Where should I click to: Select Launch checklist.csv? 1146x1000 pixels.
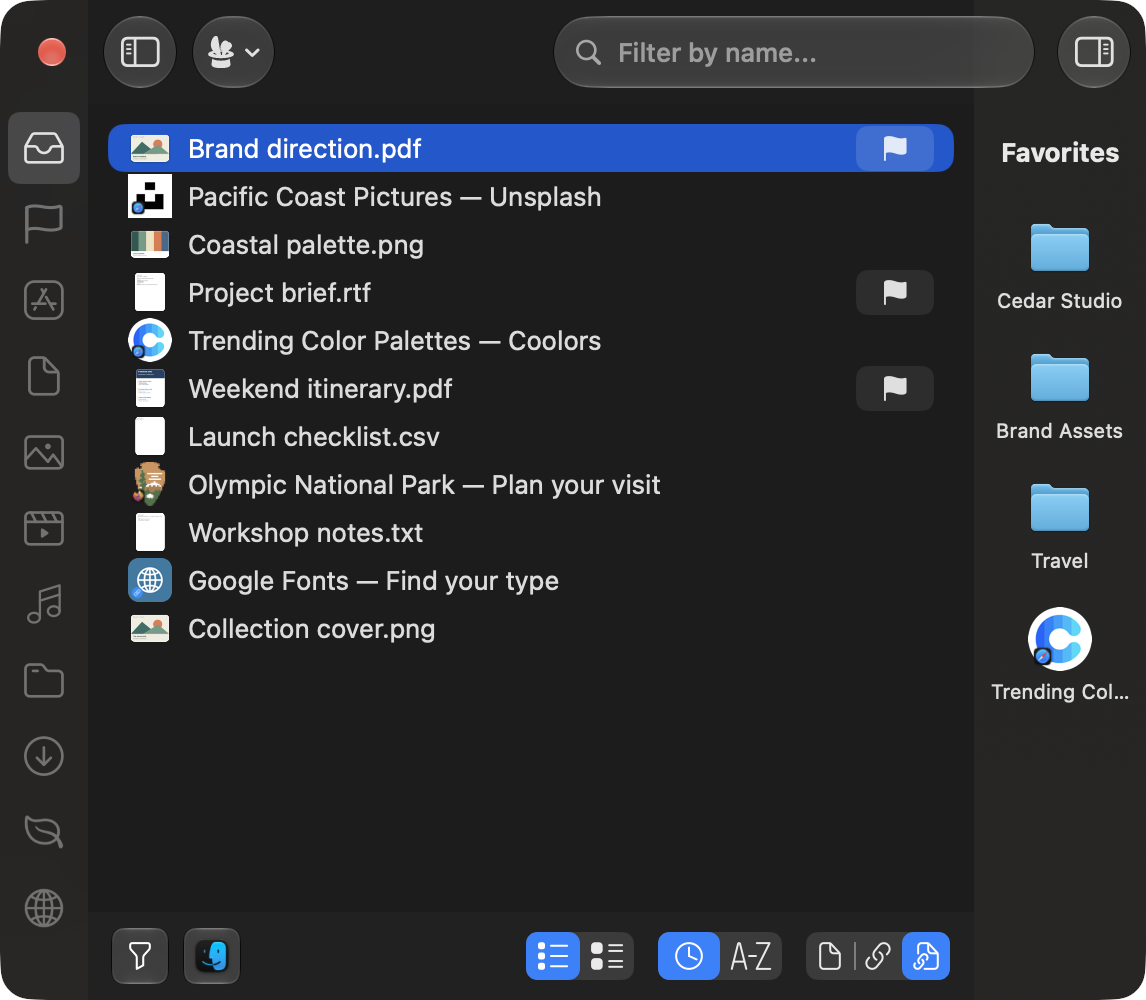[531, 436]
